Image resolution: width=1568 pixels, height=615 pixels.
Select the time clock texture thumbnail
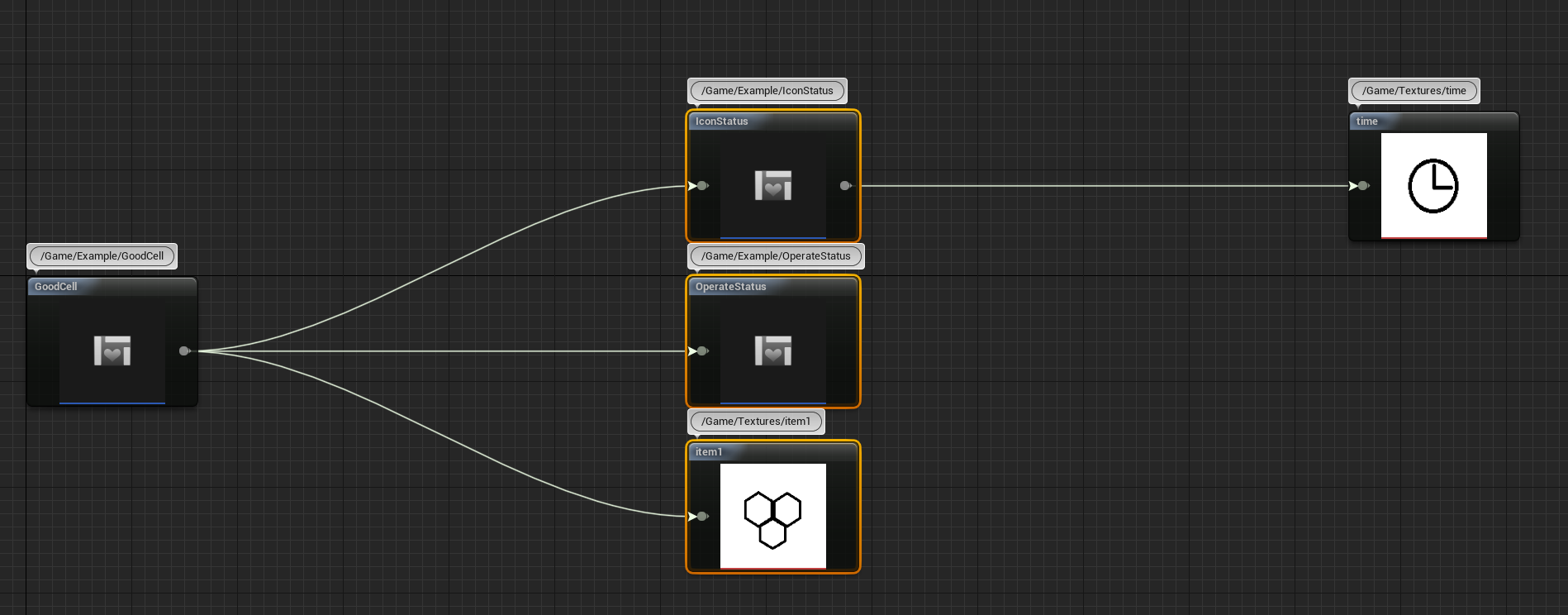tap(1434, 185)
